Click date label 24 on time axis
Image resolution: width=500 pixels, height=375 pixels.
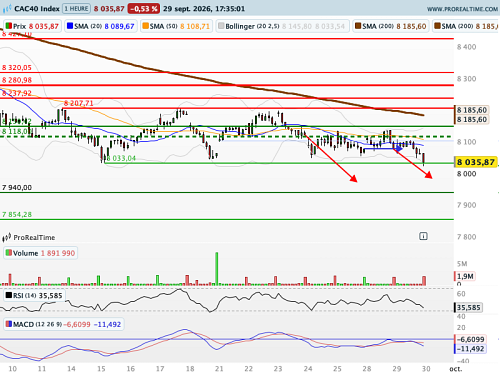pos(308,369)
